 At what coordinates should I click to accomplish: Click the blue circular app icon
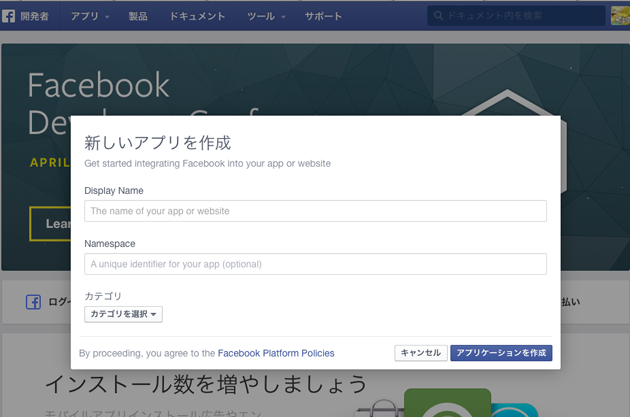click(522, 406)
